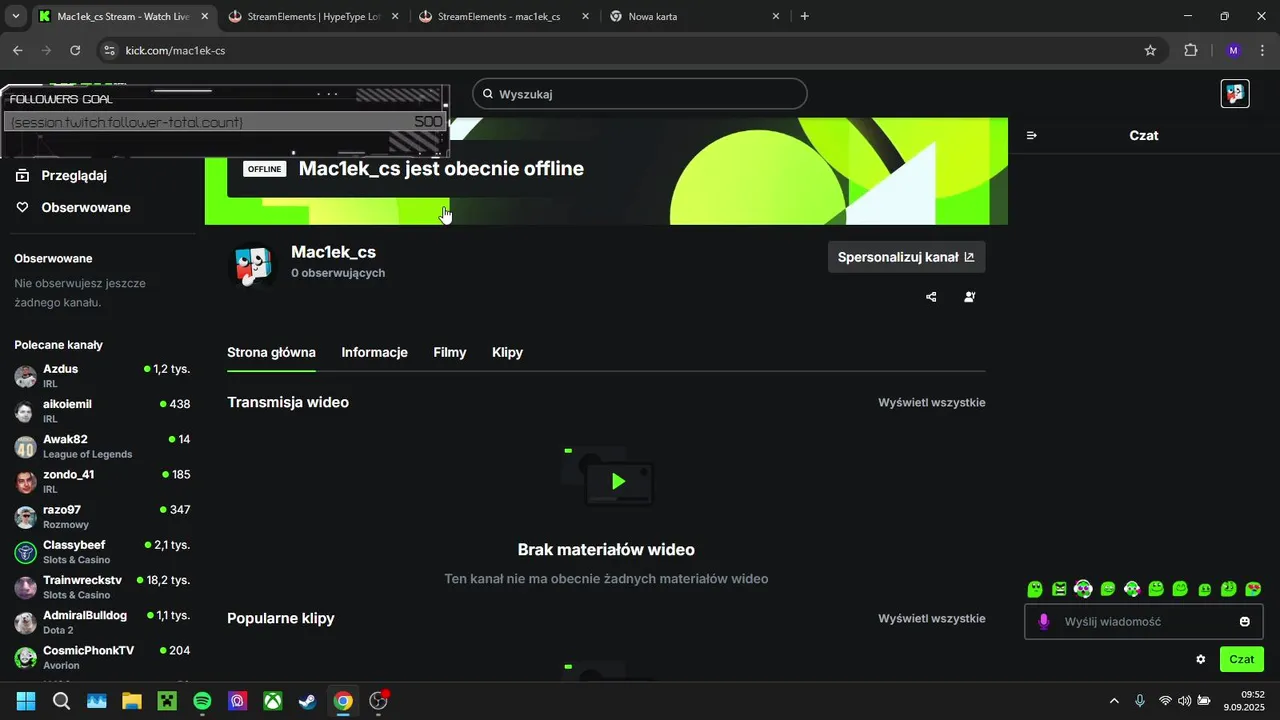Click the purple microphone icon in chat box

(1044, 621)
